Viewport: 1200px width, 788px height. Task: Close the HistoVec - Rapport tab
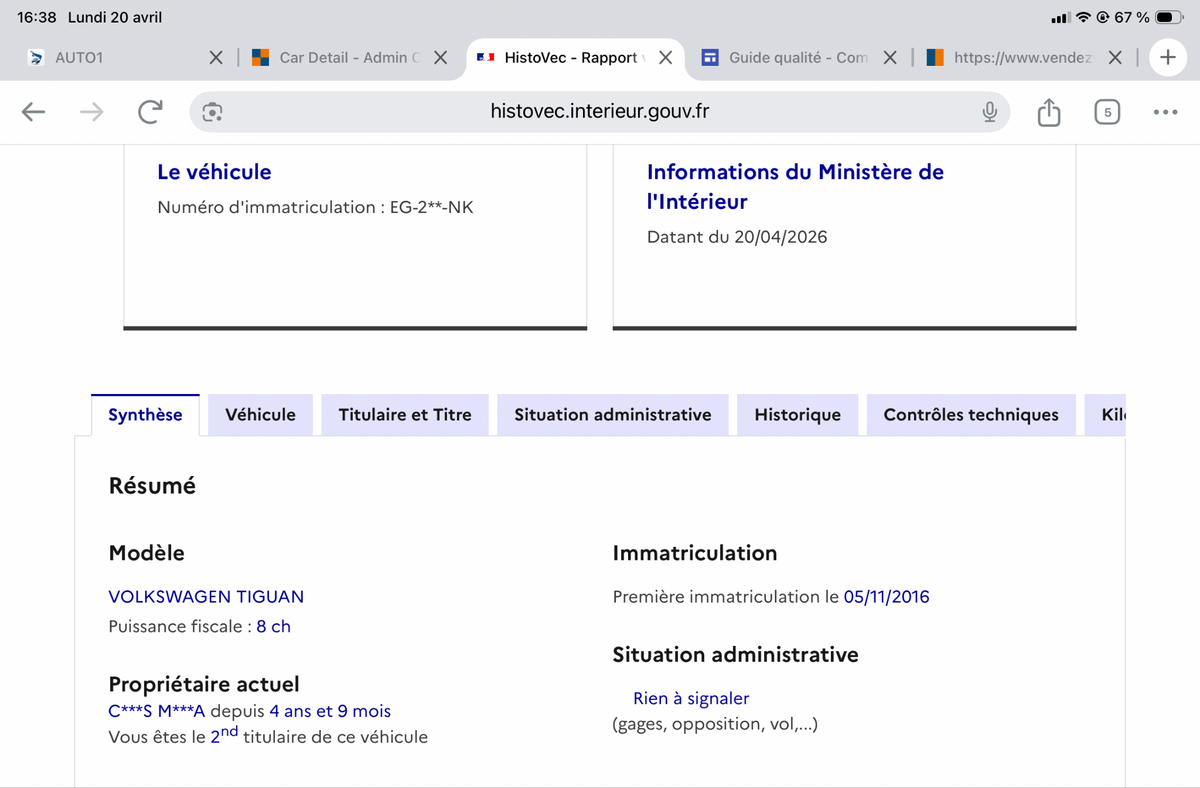[x=665, y=58]
